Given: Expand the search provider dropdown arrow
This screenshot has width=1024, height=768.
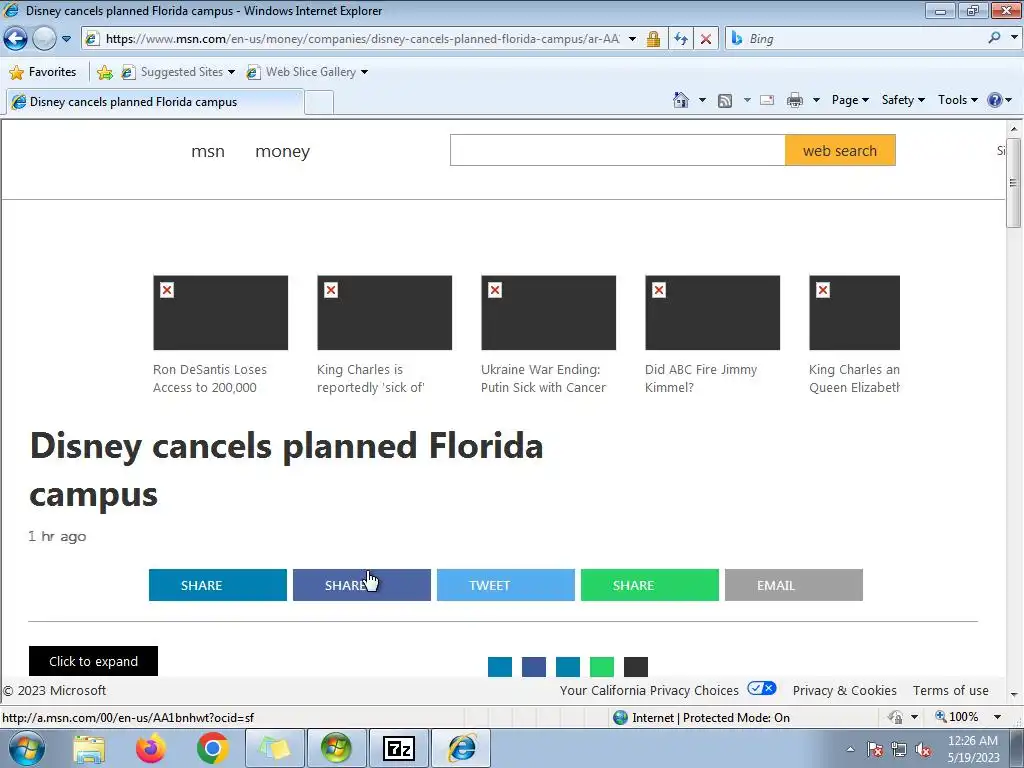Looking at the screenshot, I should (x=1014, y=38).
